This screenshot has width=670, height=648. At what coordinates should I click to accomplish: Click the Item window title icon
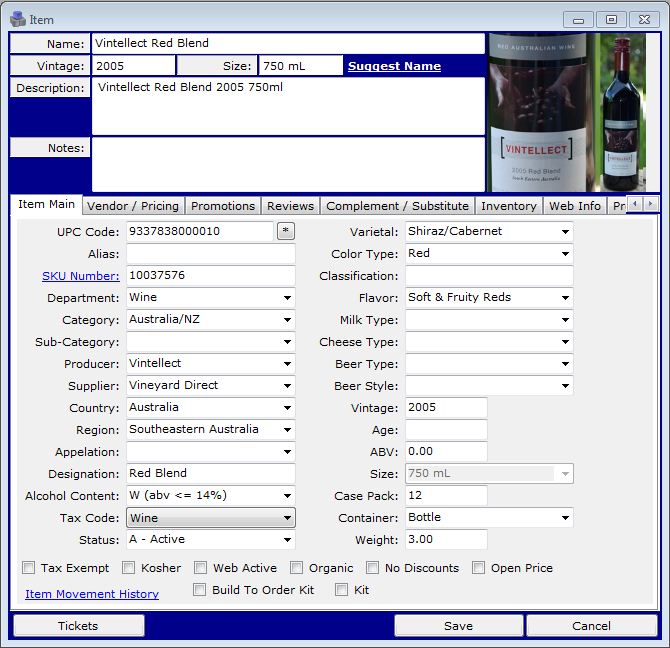pyautogui.click(x=18, y=19)
